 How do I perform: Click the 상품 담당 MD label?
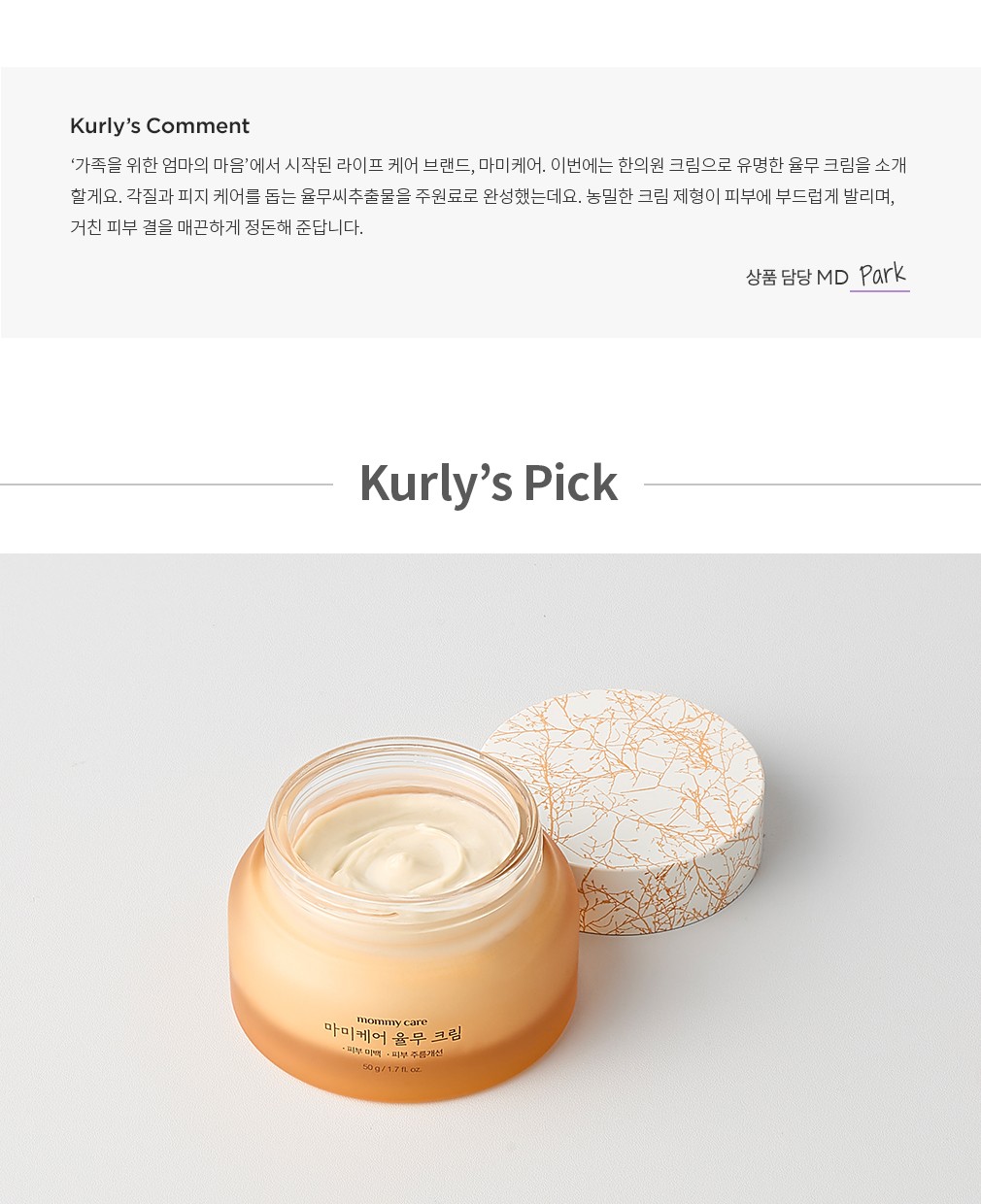click(796, 278)
